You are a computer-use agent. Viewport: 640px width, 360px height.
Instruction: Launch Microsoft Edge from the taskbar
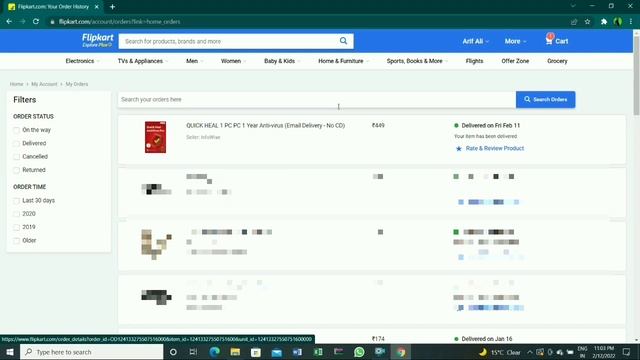click(x=214, y=352)
